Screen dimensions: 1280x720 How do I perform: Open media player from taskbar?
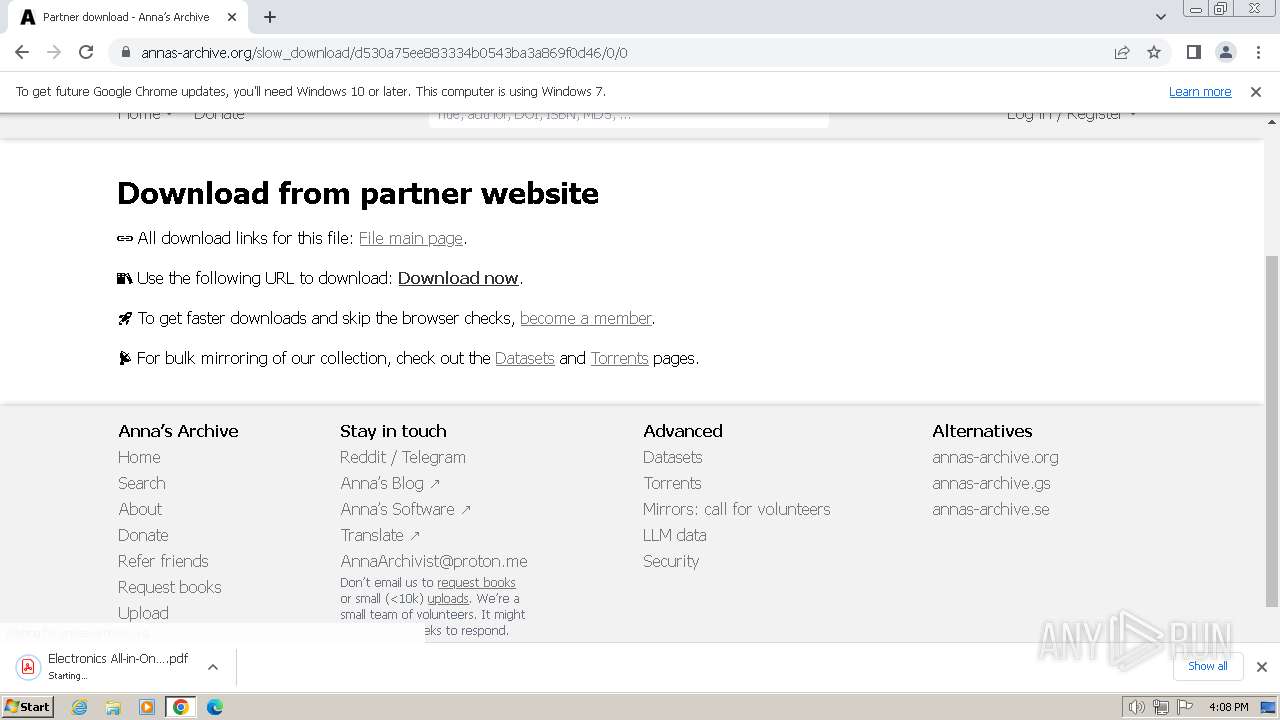(x=147, y=707)
